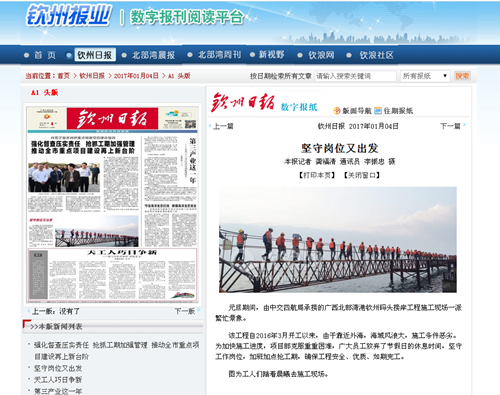
Task: Open 天工人巧日争新 in the news list
Action: pos(58,380)
